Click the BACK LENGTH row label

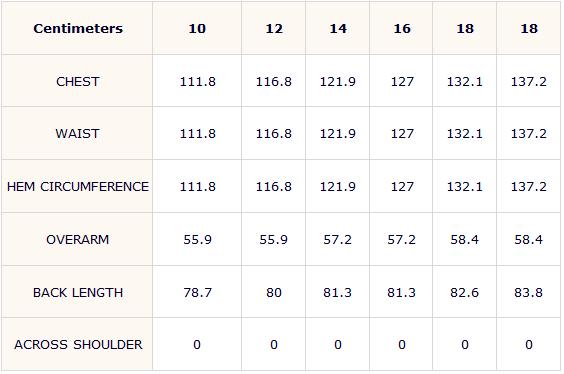78,292
